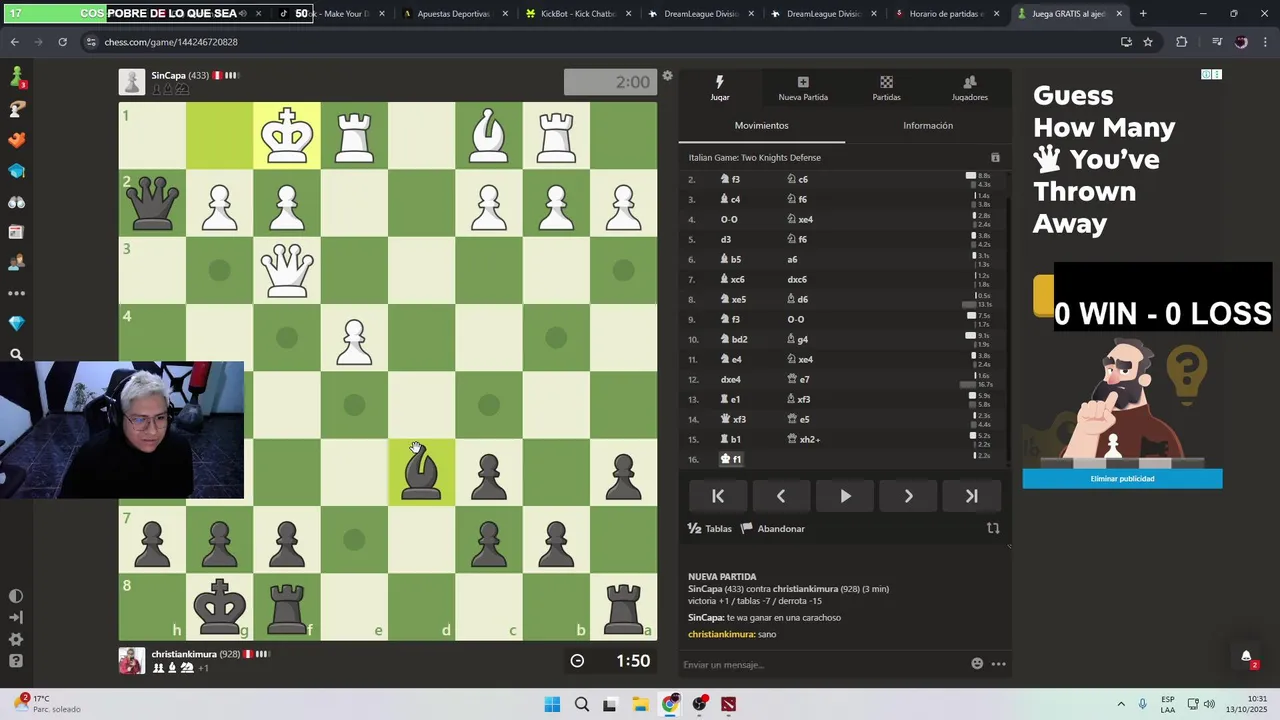
Task: Open the sidebar search magnifier
Action: point(16,355)
